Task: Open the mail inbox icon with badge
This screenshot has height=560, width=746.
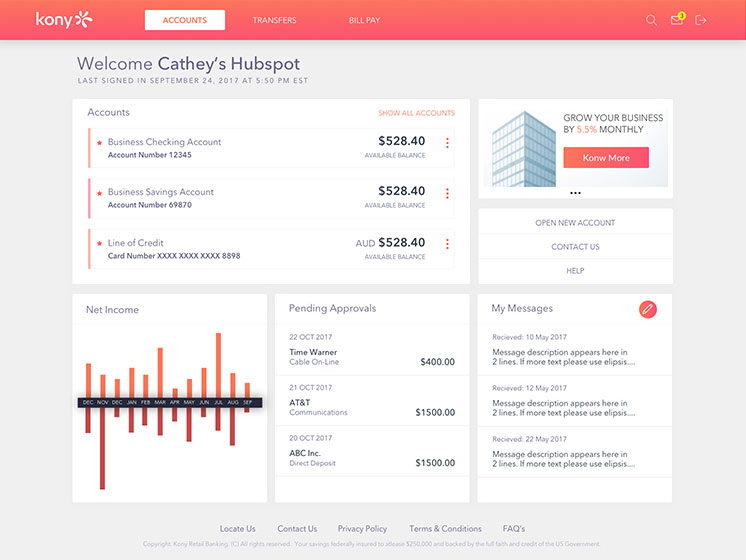Action: tap(677, 19)
